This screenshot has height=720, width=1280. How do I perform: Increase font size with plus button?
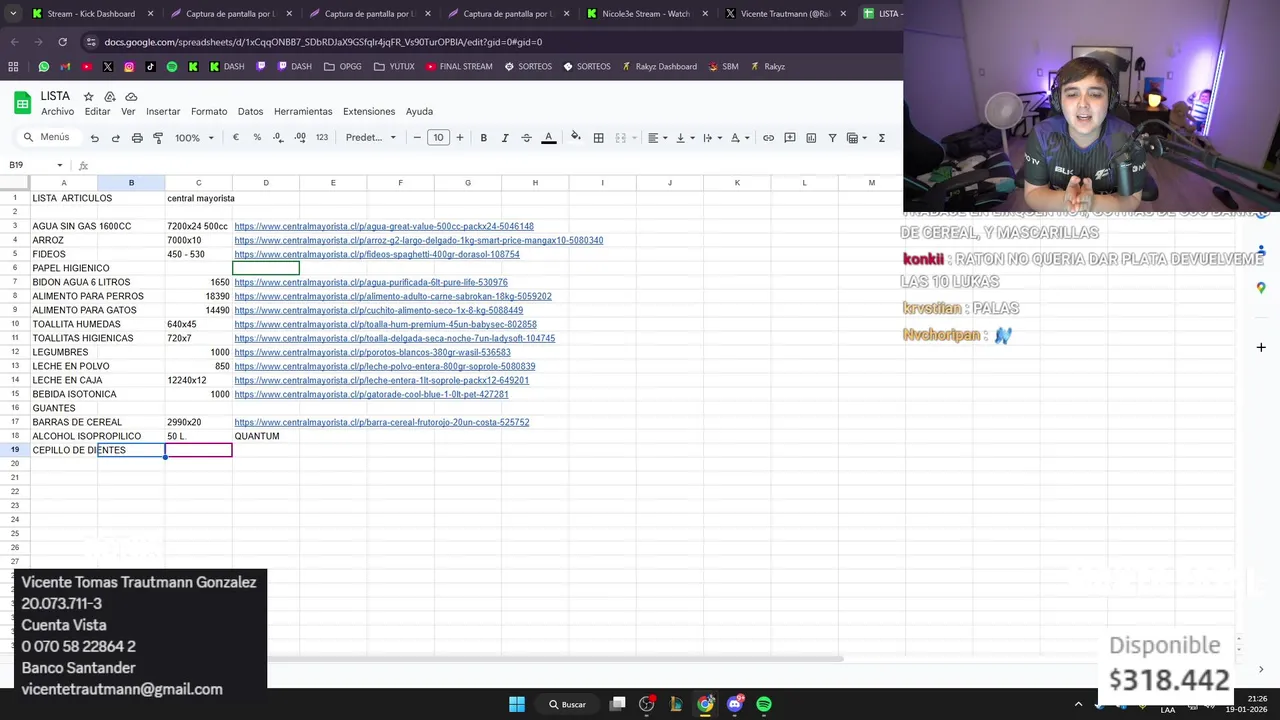[460, 138]
